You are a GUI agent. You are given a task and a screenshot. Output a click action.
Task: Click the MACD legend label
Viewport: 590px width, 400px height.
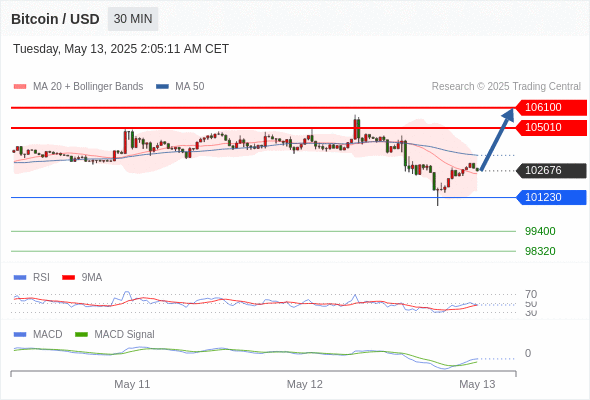(x=47, y=334)
